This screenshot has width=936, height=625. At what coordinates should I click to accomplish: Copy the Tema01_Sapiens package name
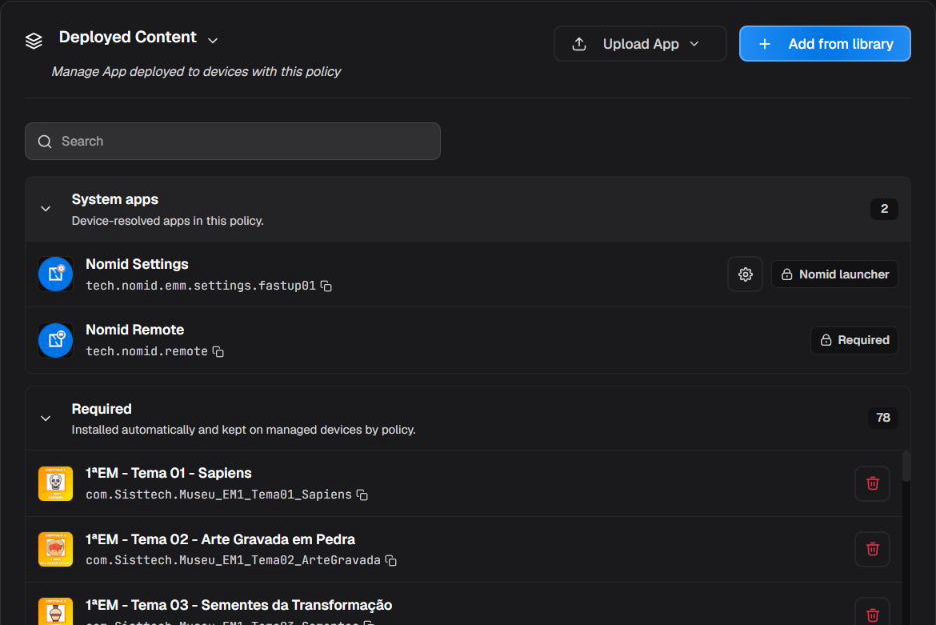pyautogui.click(x=362, y=495)
